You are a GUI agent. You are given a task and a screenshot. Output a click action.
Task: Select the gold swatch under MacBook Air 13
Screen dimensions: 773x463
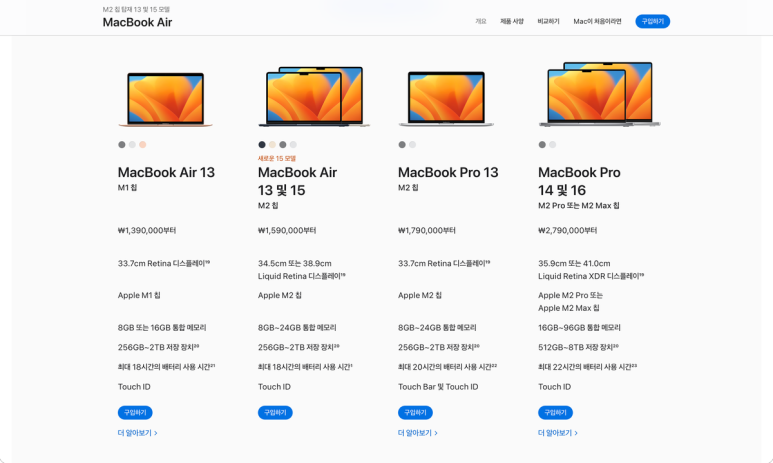click(142, 144)
